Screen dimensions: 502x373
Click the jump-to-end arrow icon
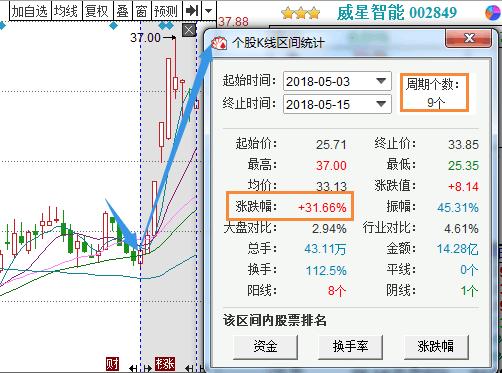[192, 11]
